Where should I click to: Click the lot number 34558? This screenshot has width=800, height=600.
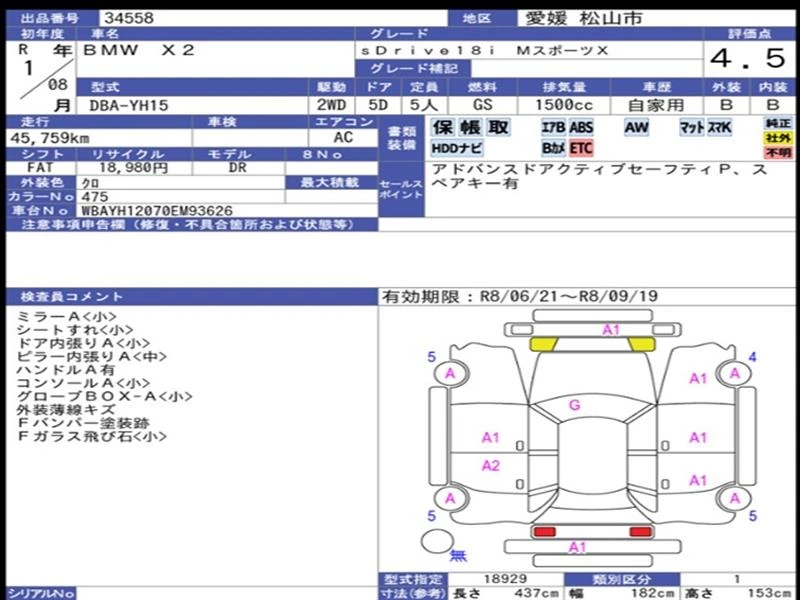point(129,18)
